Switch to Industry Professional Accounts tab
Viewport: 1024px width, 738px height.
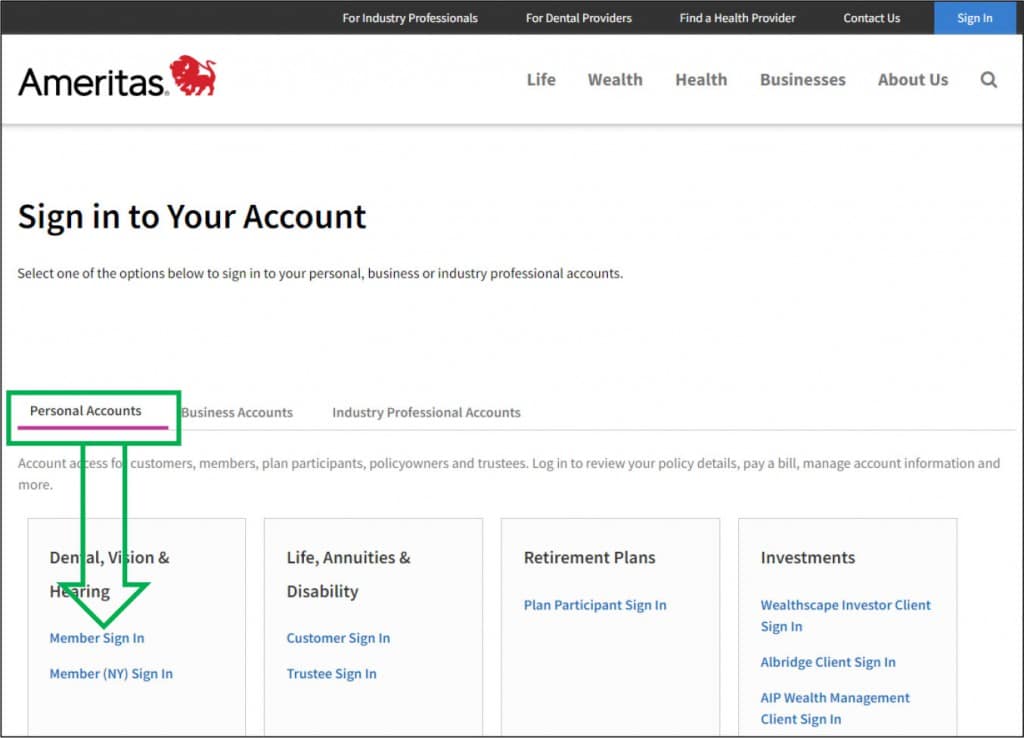pos(426,413)
